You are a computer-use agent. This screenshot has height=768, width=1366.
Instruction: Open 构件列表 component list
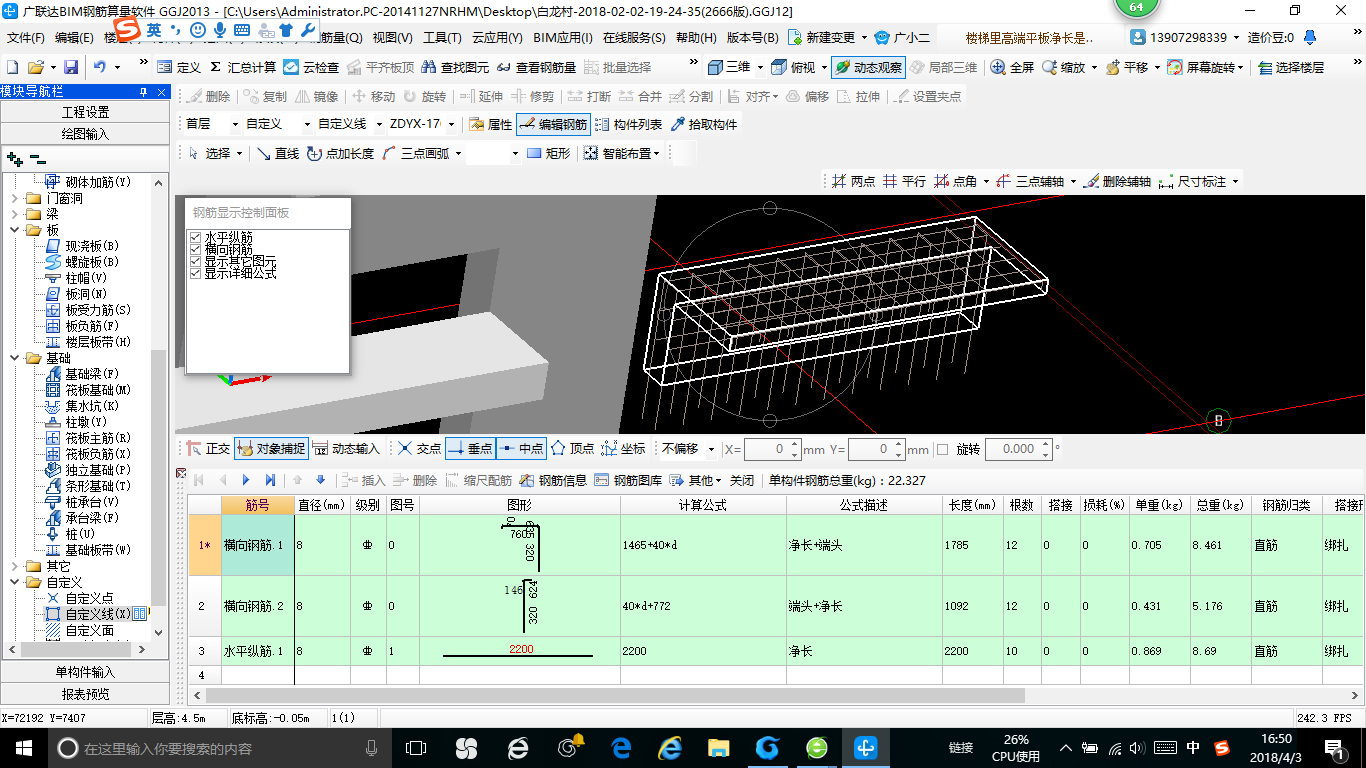coord(628,124)
